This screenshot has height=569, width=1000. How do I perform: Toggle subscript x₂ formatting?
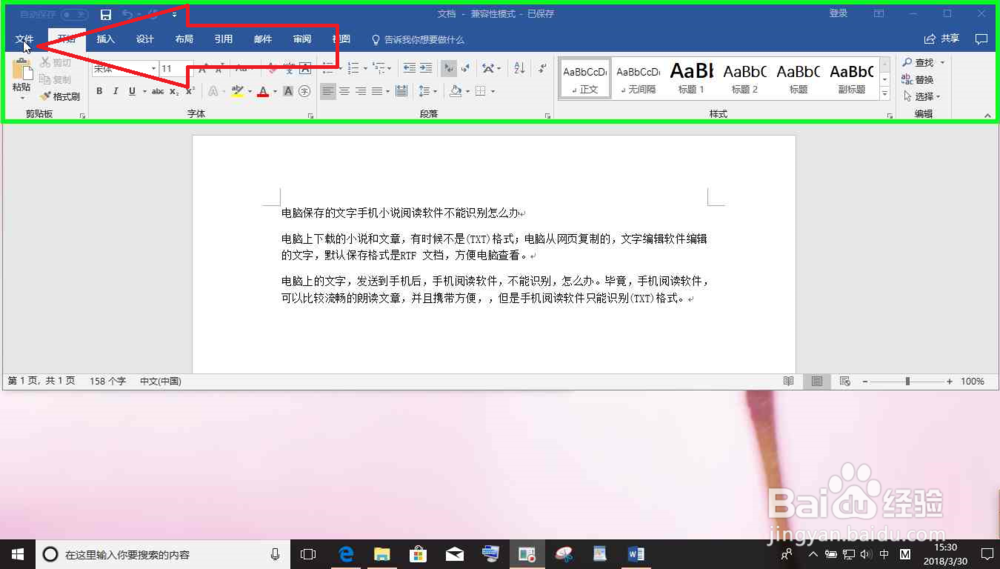coord(173,91)
